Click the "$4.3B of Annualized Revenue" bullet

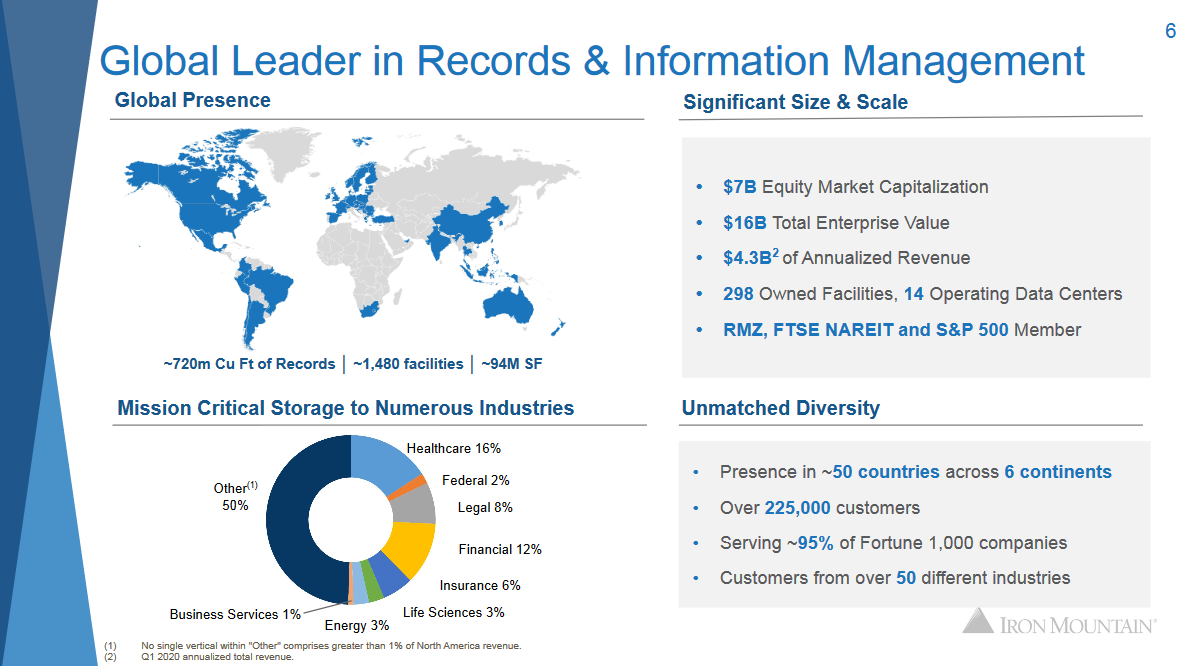pyautogui.click(x=846, y=258)
